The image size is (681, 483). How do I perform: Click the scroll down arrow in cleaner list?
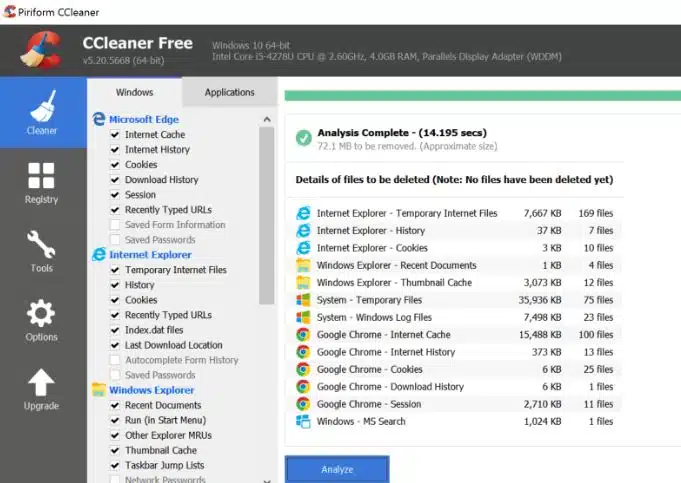point(267,480)
